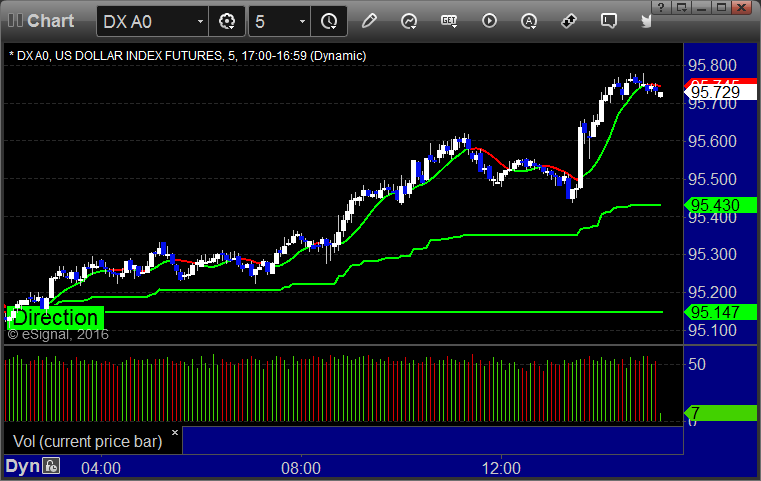The width and height of the screenshot is (761, 481).
Task: Click the chart drag handle icon
Action: coord(15,21)
